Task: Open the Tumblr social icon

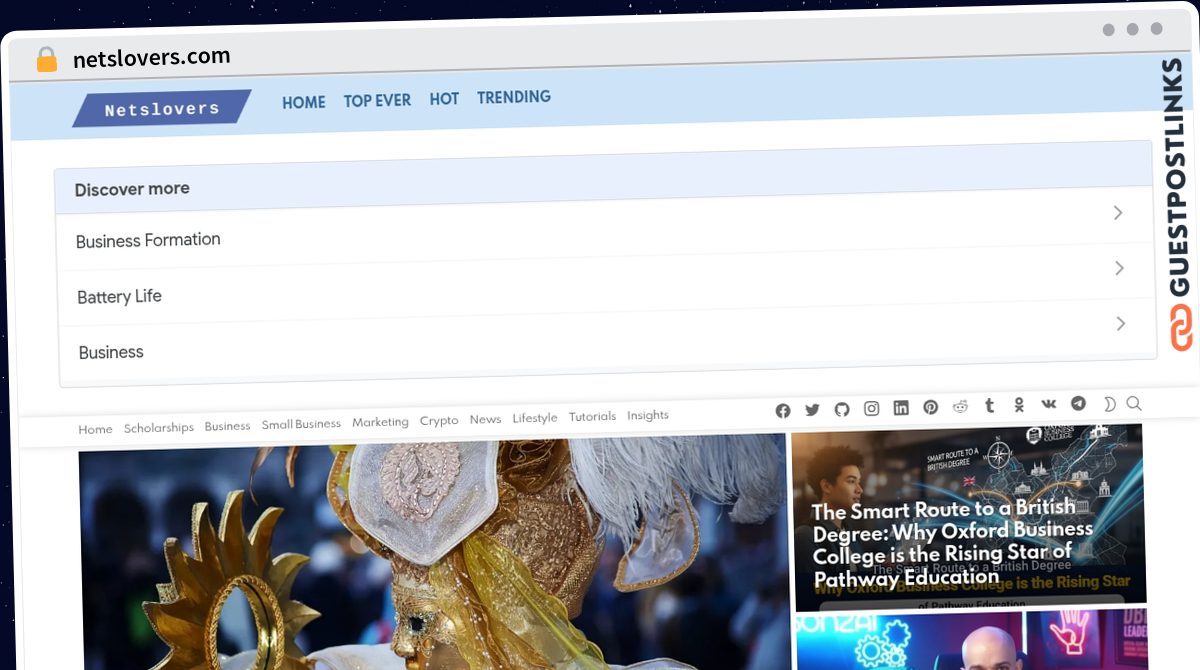Action: tap(990, 405)
